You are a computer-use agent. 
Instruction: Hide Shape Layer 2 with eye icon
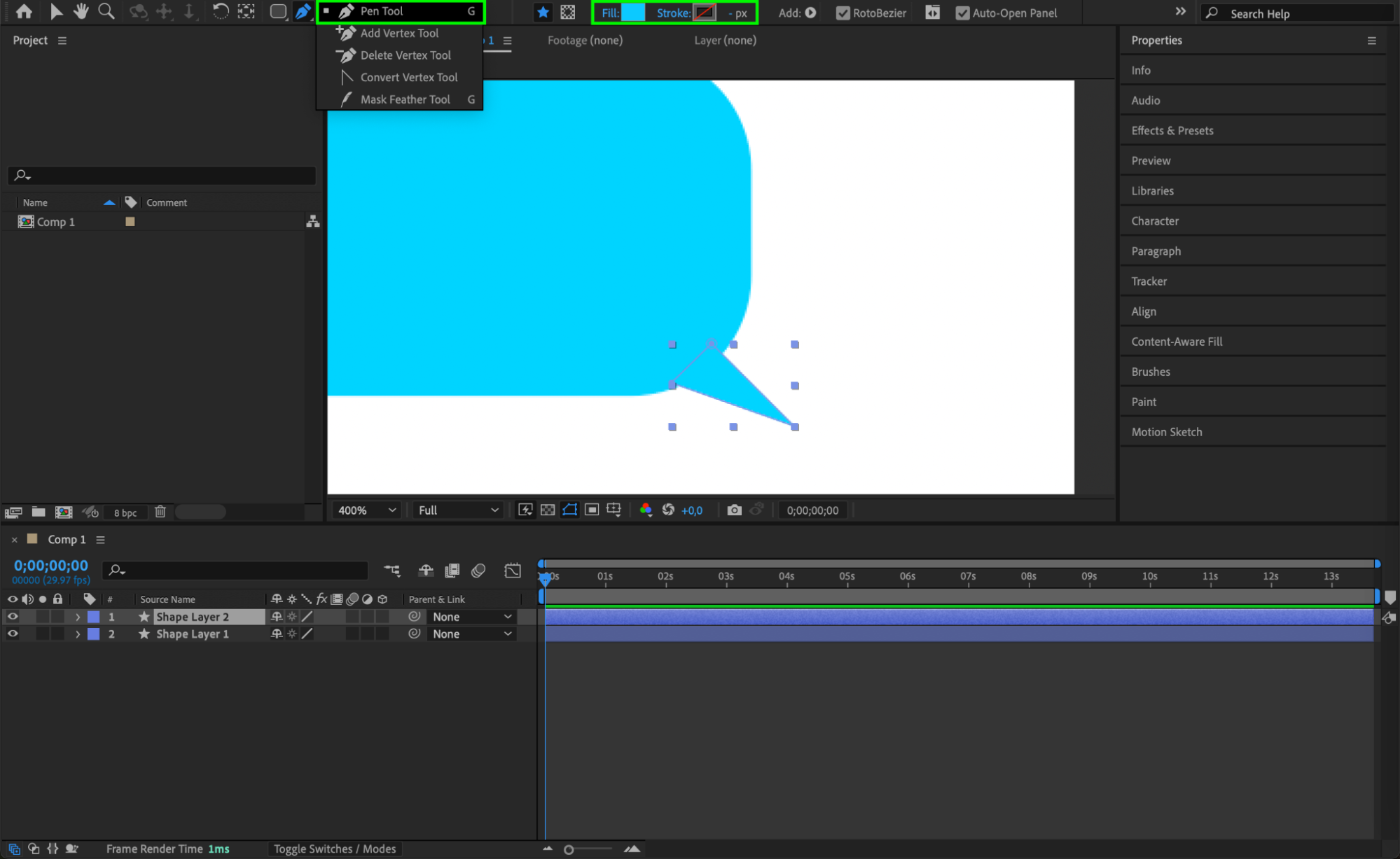point(13,617)
